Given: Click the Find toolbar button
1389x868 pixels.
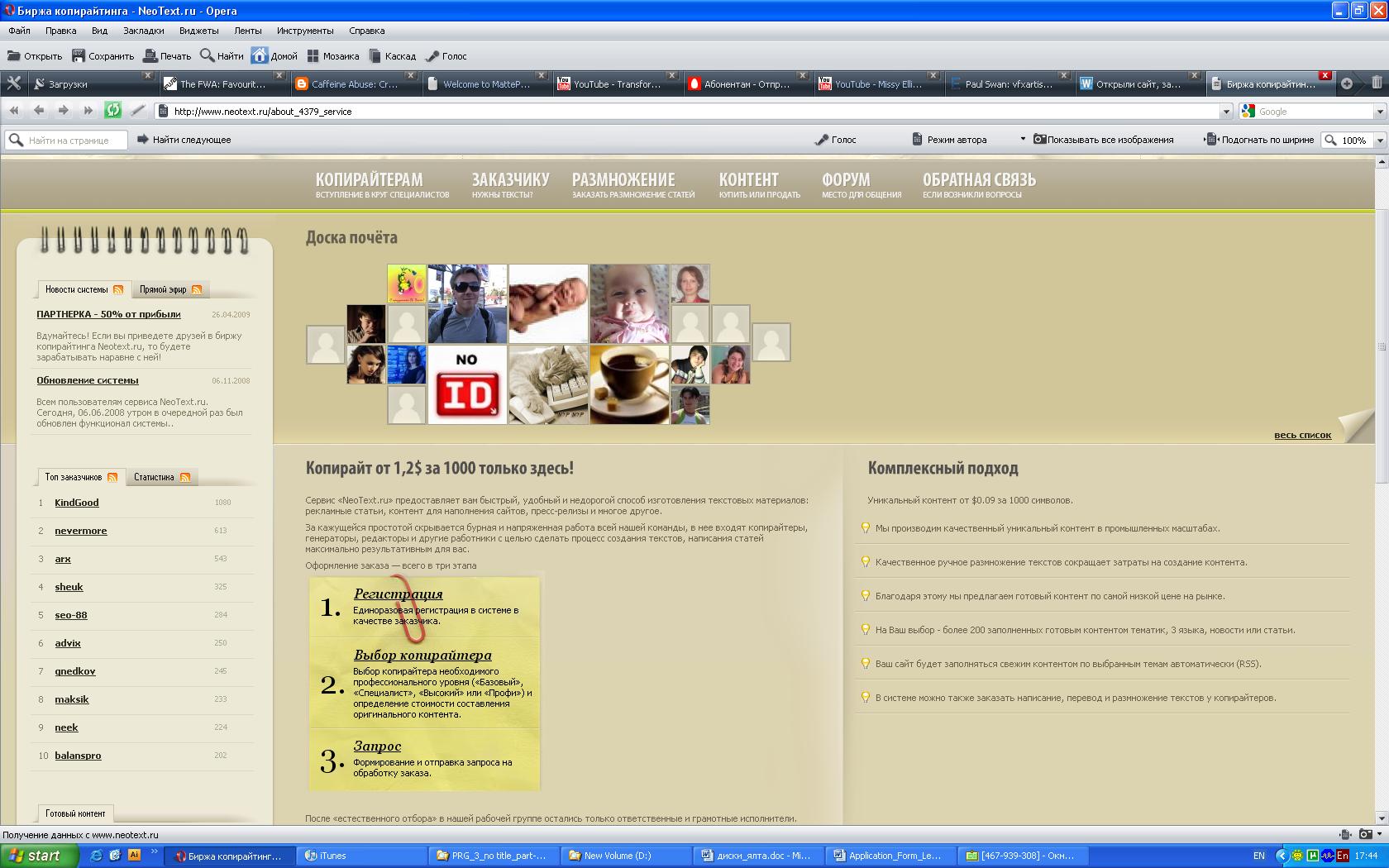Looking at the screenshot, I should tap(222, 56).
